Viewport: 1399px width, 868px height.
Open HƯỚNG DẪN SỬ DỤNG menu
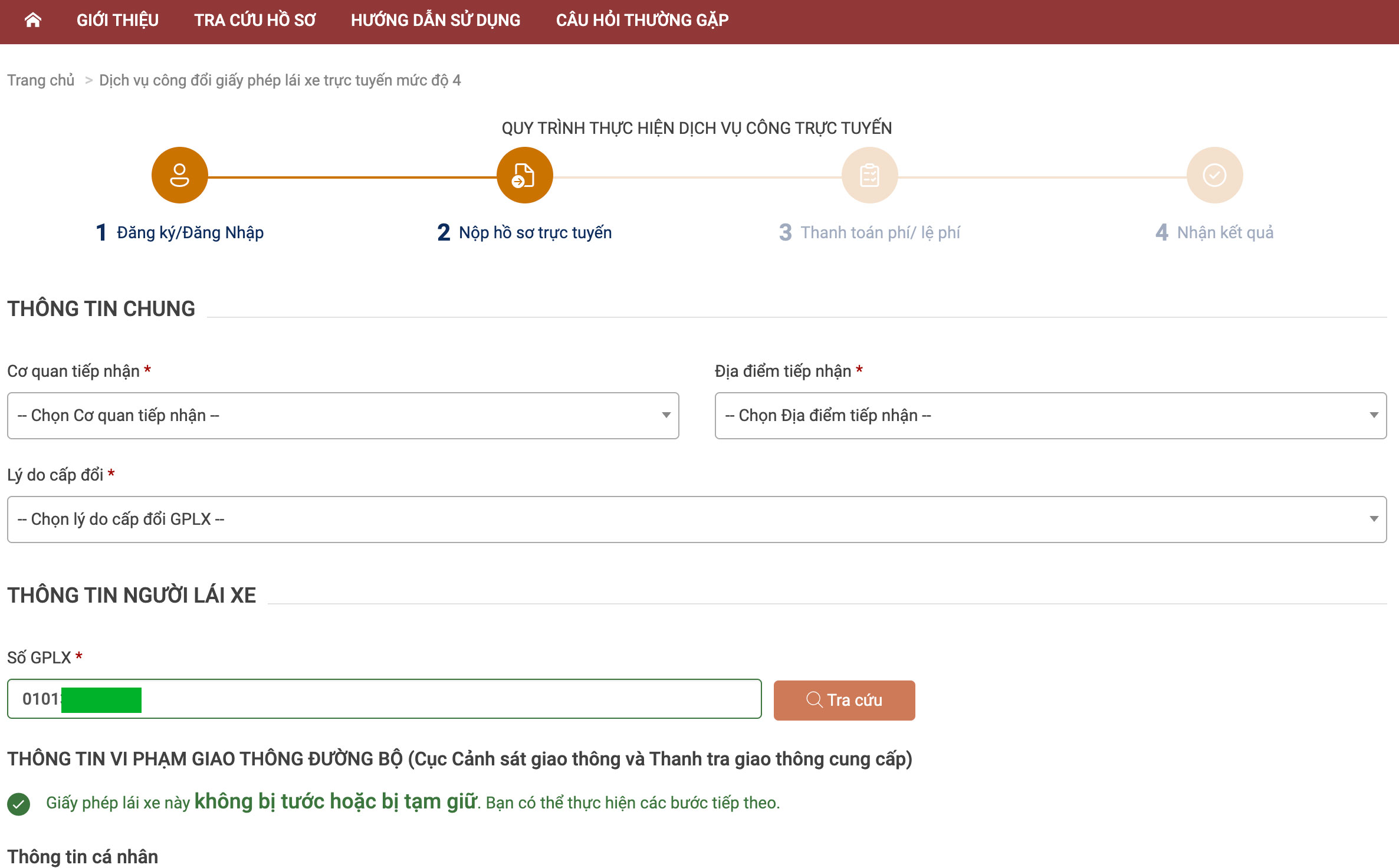(x=435, y=20)
